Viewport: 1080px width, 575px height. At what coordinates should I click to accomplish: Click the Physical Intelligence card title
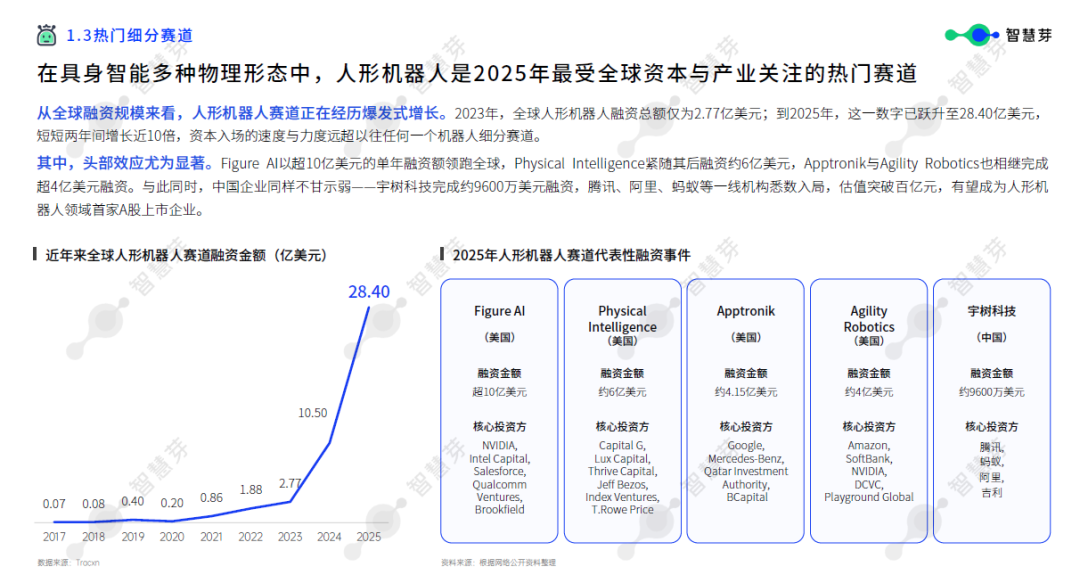click(x=622, y=319)
